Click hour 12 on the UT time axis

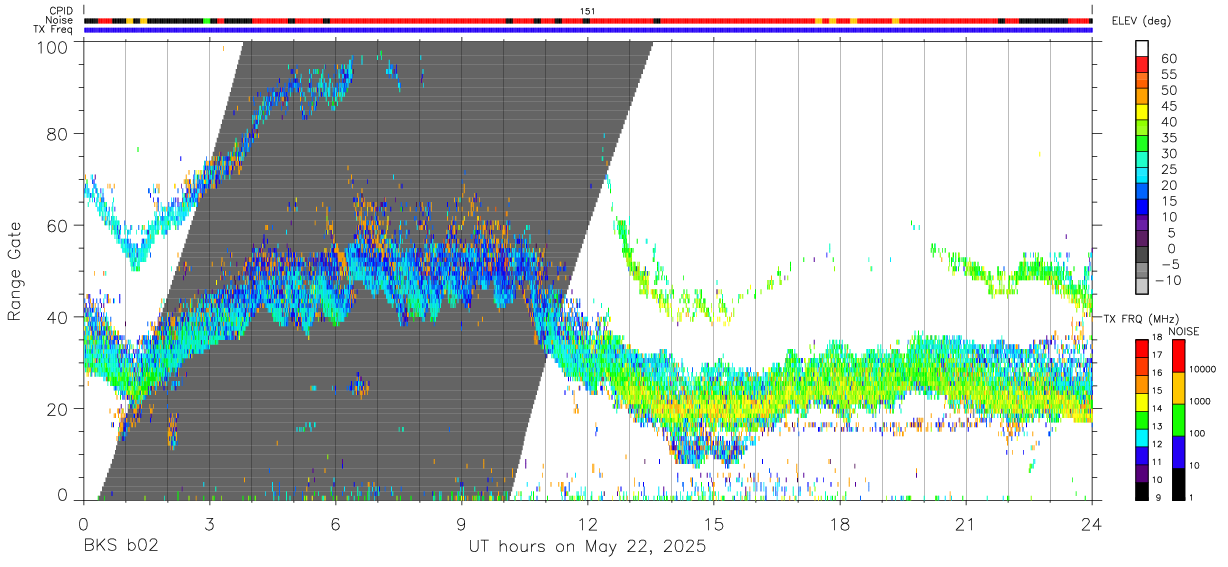[x=587, y=523]
